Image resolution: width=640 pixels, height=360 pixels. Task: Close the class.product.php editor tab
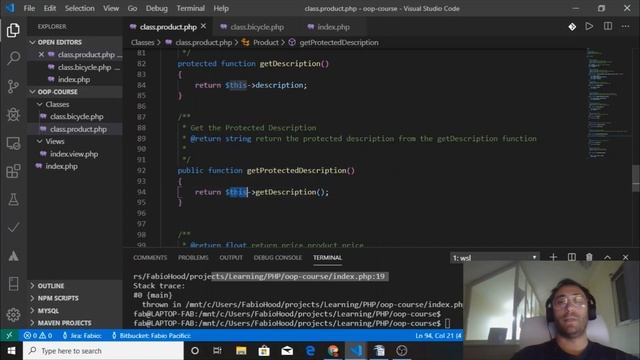203,27
